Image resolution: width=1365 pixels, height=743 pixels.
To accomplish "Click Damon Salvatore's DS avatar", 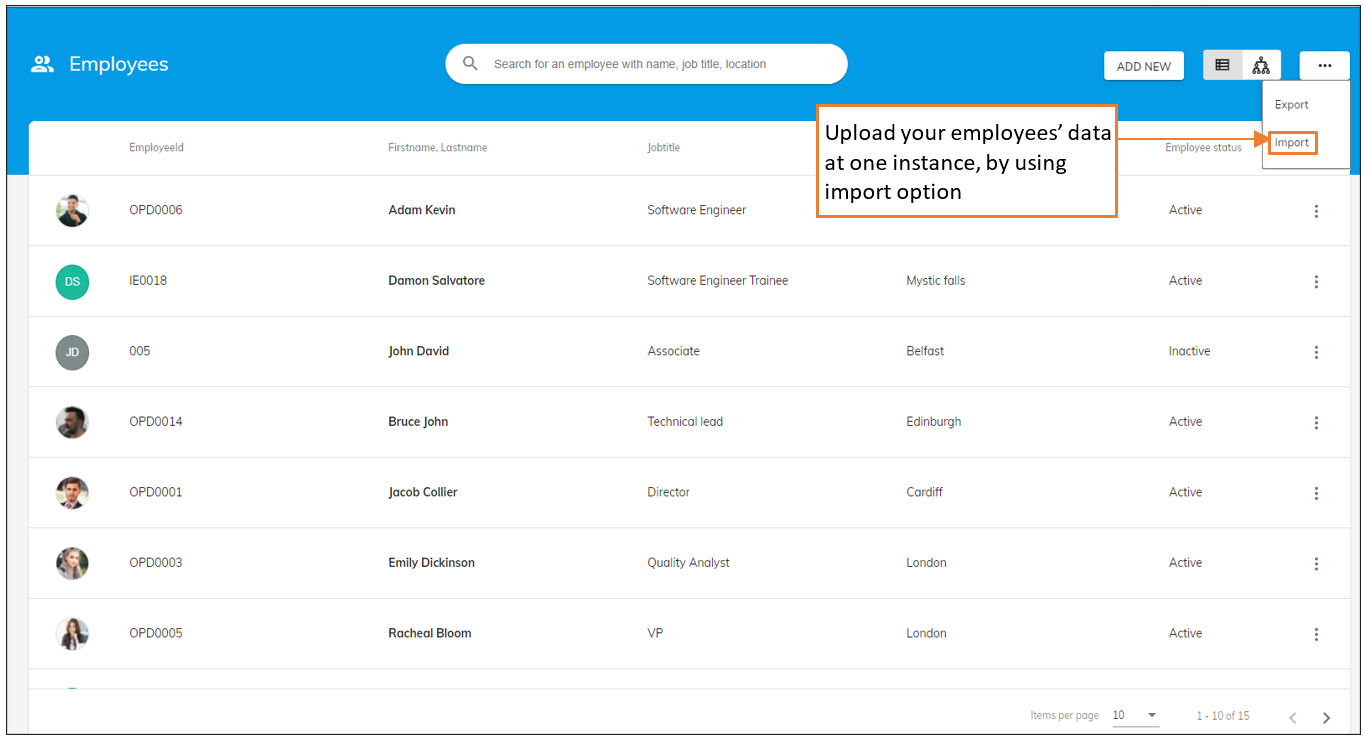I will [x=71, y=281].
